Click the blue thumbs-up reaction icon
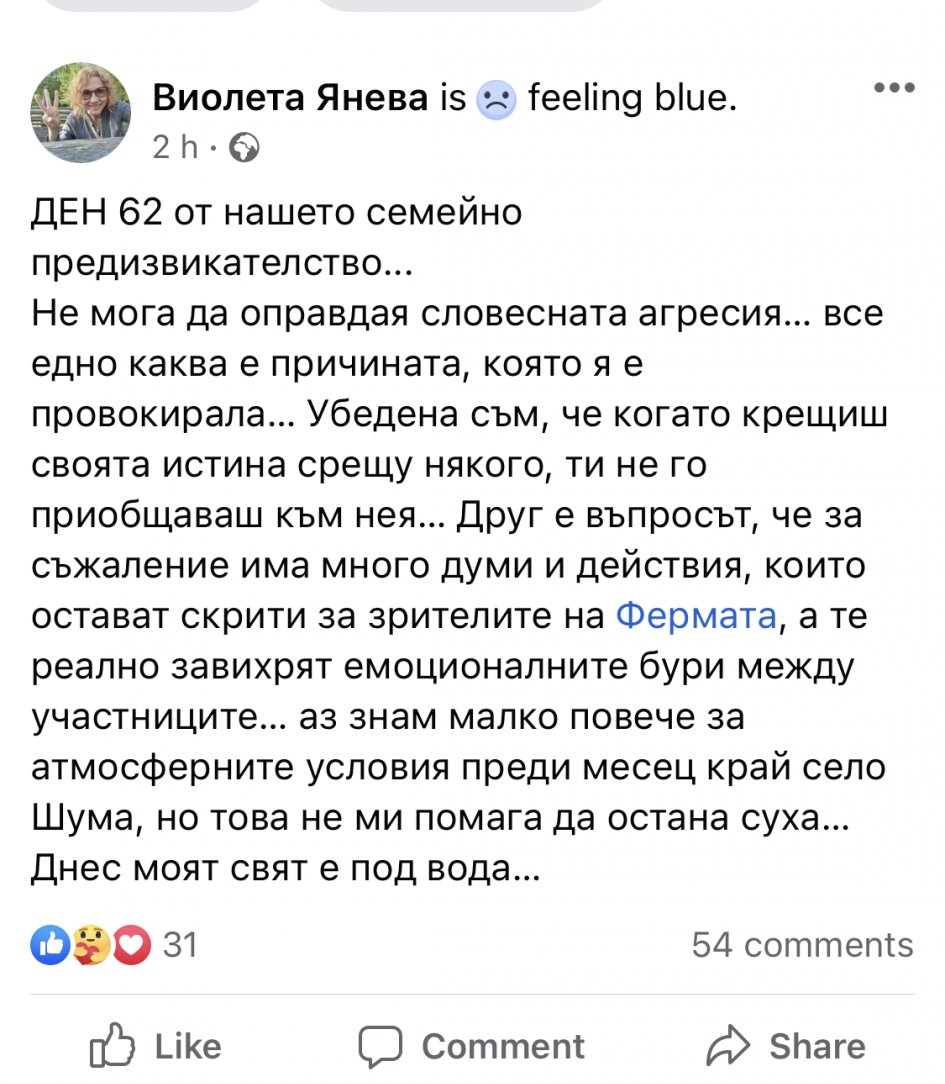Image resolution: width=945 pixels, height=1084 pixels. coord(50,944)
